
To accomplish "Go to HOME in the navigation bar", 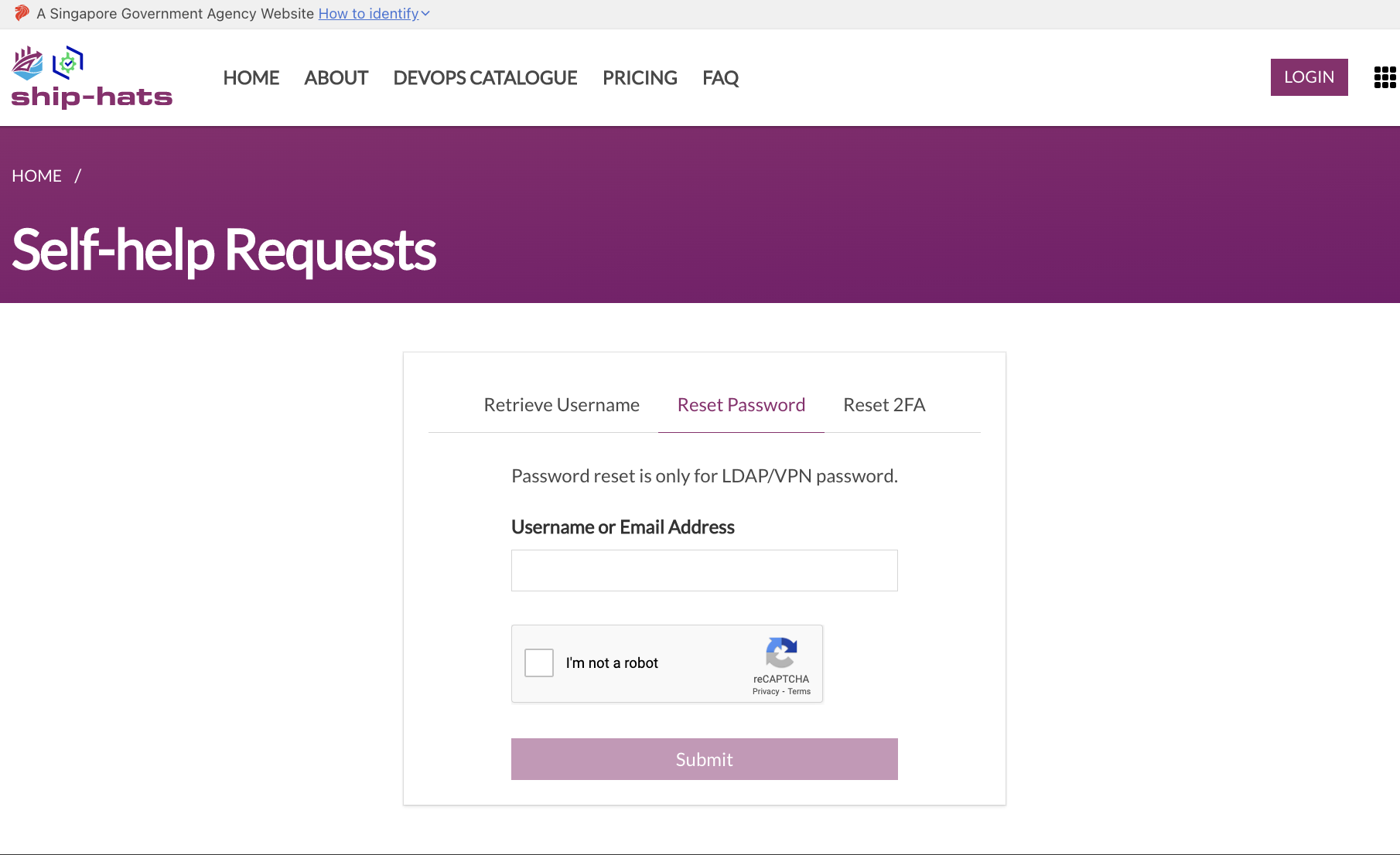I will coord(251,78).
